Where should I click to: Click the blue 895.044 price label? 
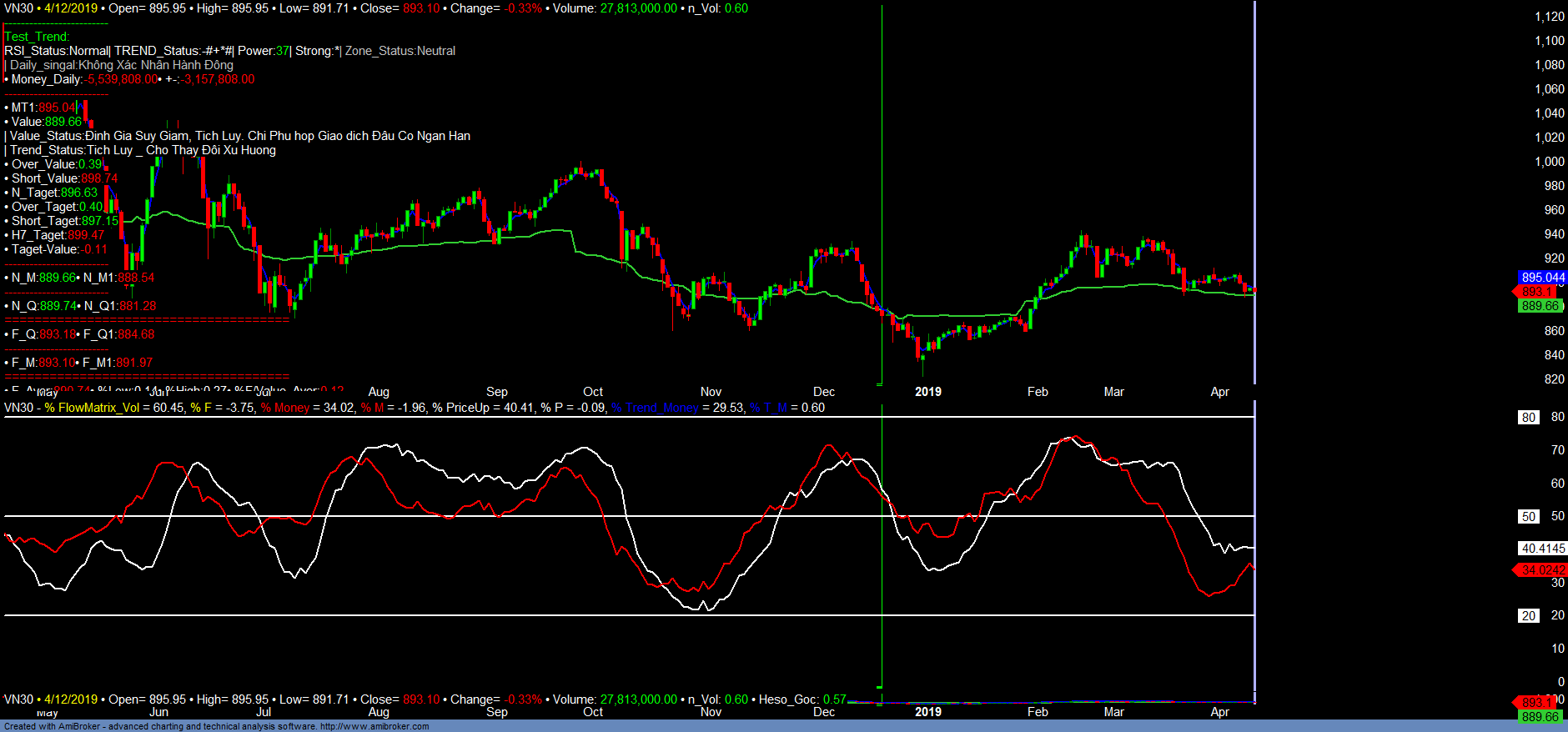point(1542,277)
